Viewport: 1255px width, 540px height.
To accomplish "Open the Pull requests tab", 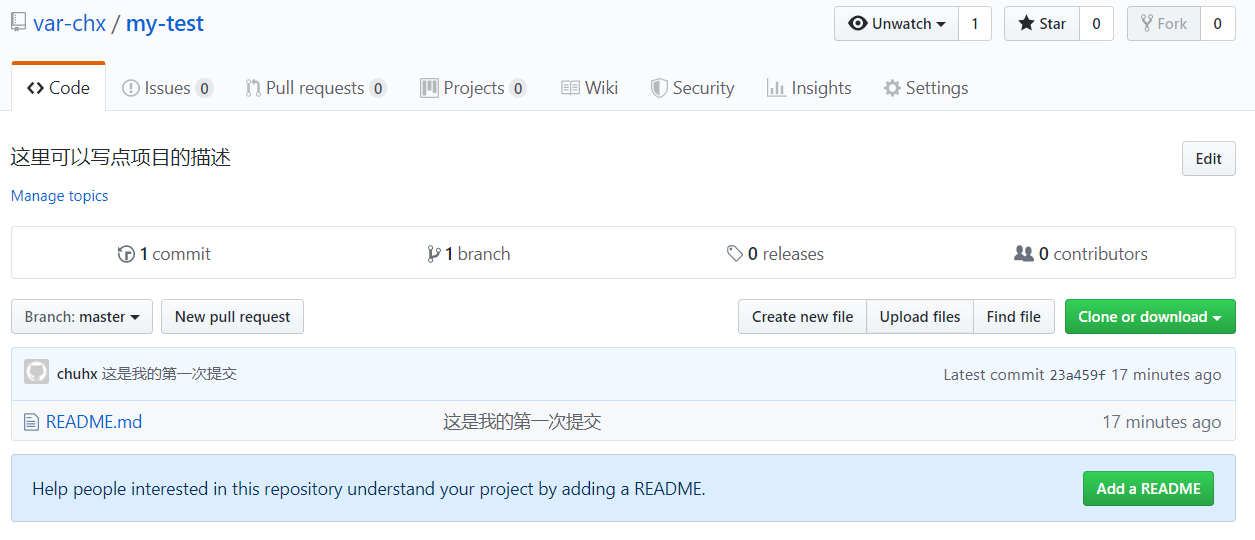I will (x=315, y=88).
